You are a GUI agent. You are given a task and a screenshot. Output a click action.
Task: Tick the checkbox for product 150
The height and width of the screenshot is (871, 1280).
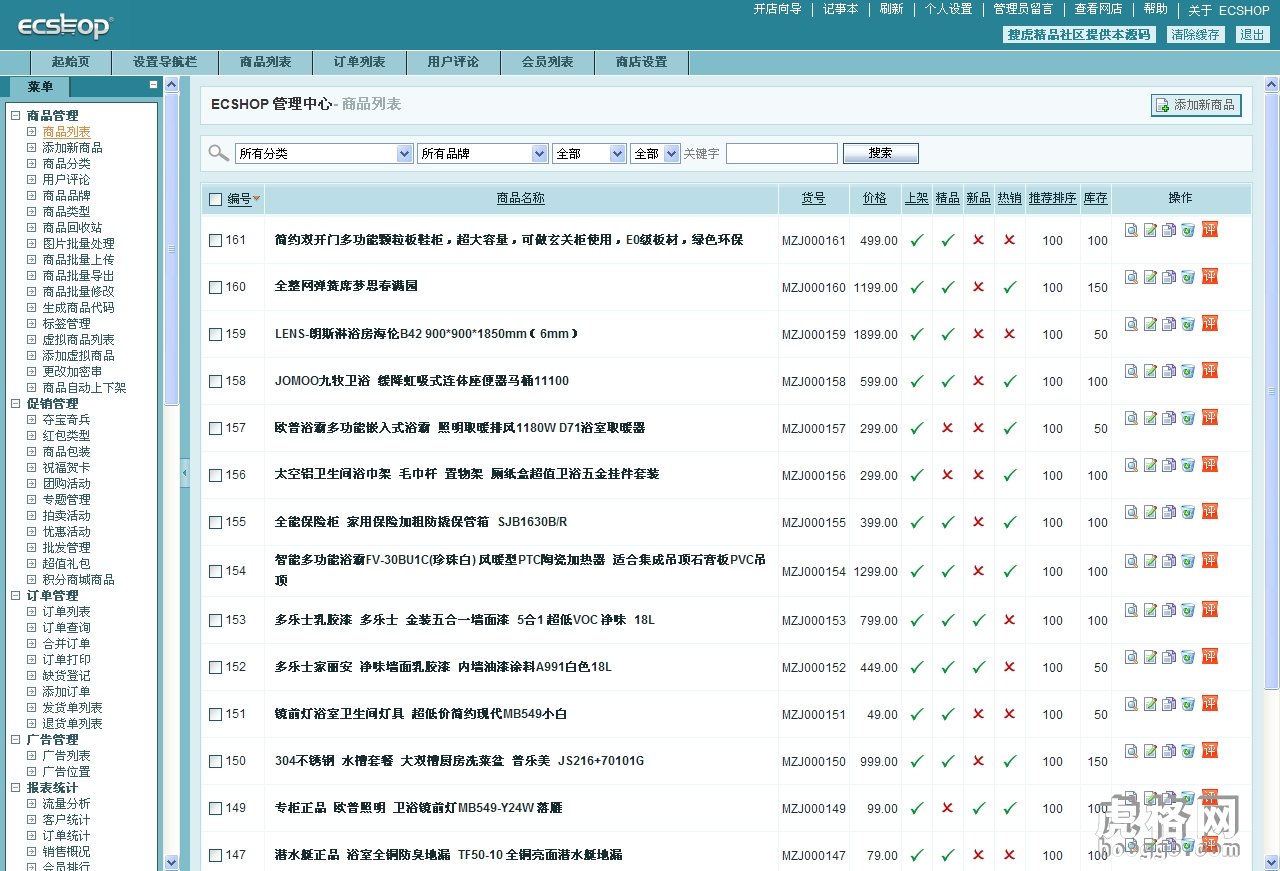coord(215,761)
